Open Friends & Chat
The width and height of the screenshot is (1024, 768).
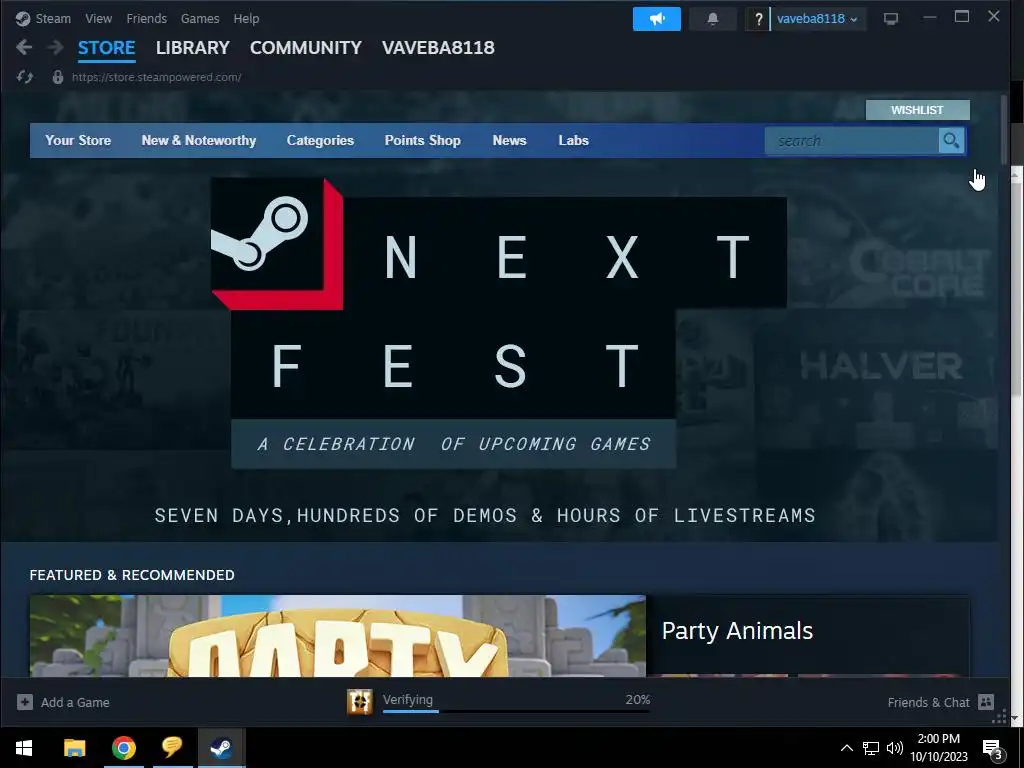[940, 702]
